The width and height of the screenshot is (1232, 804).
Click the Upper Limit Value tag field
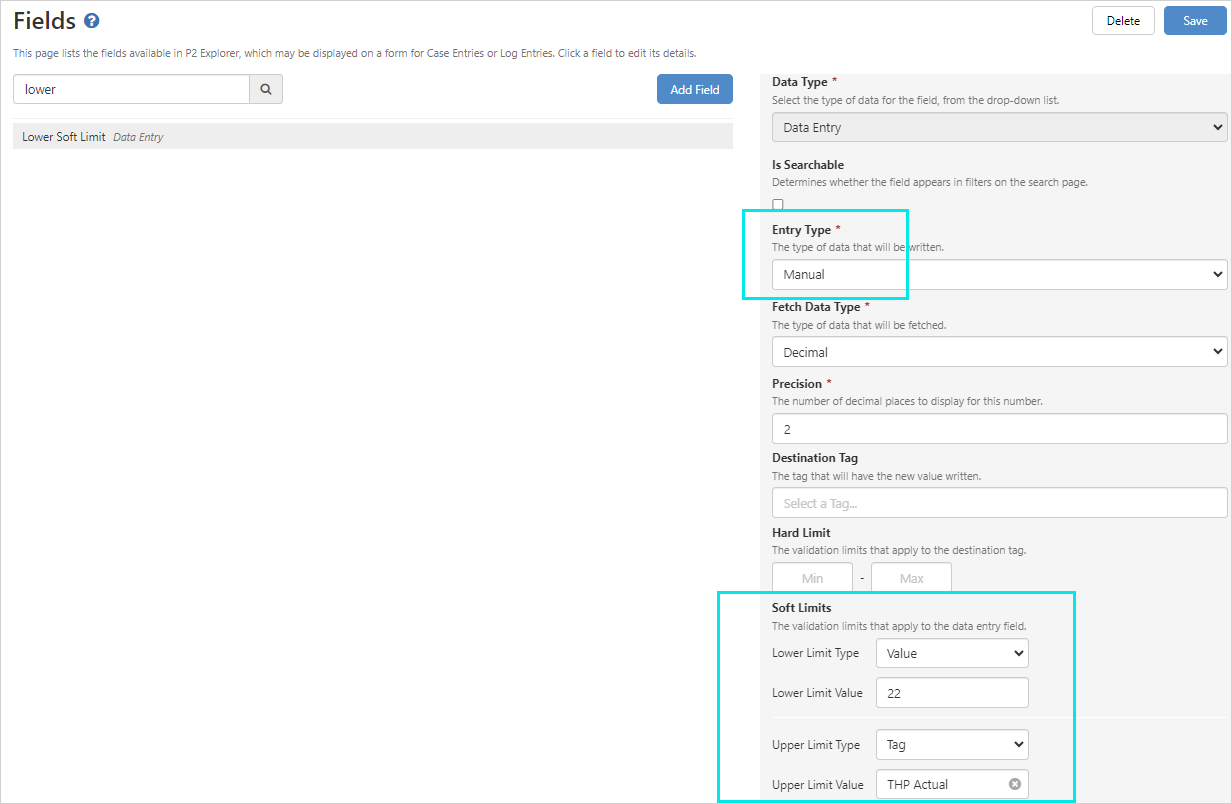pyautogui.click(x=940, y=784)
